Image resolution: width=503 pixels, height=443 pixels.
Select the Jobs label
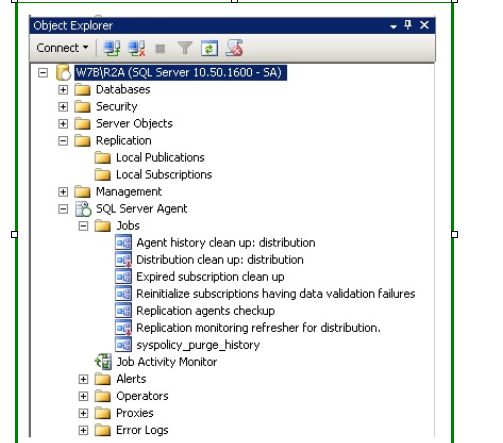(128, 226)
